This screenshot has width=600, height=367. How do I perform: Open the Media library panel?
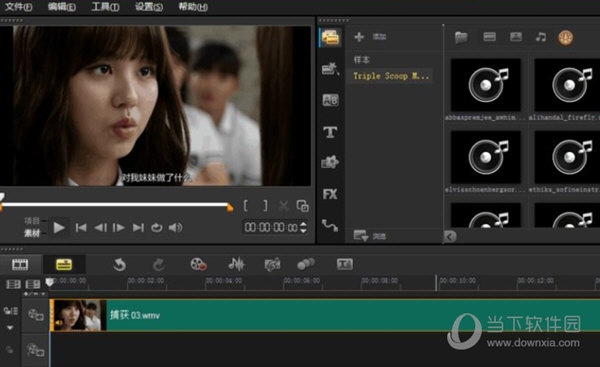pyautogui.click(x=330, y=38)
